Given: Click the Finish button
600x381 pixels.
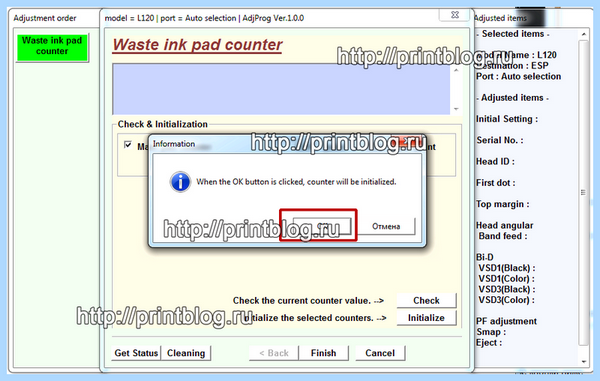Looking at the screenshot, I should [324, 353].
